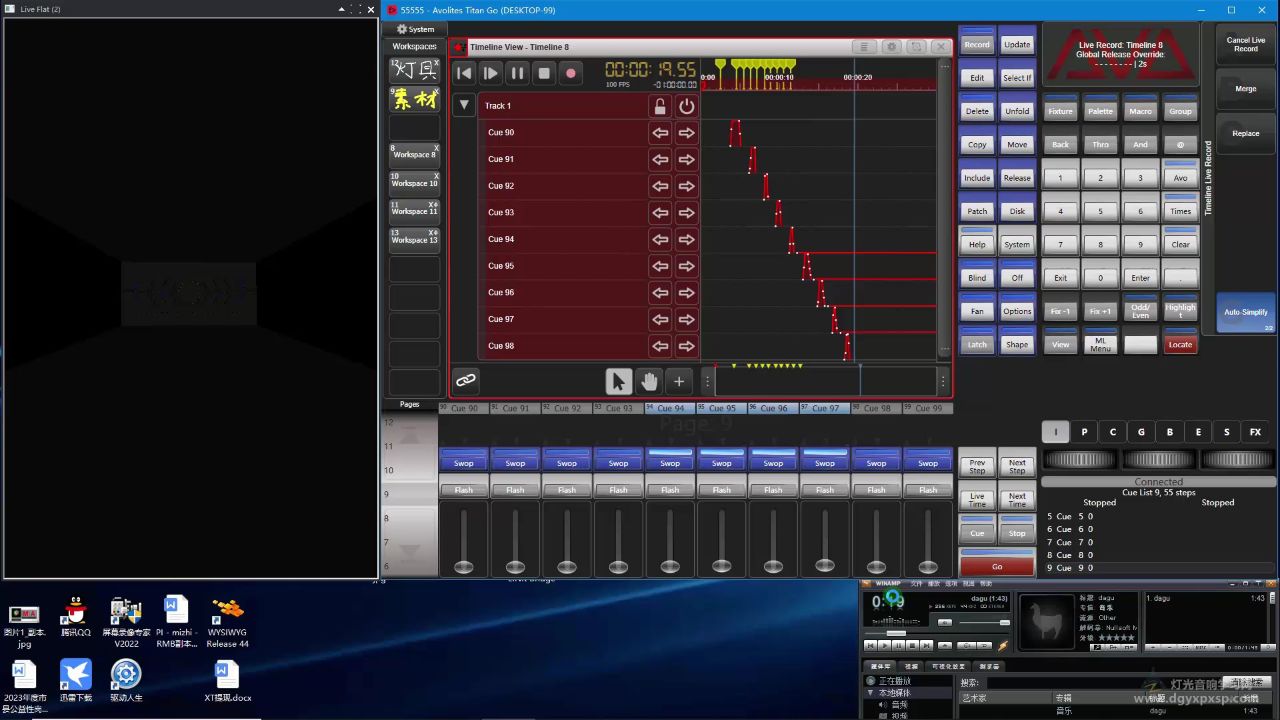Toggle the Odd/Even button
1280x720 pixels.
(1140, 311)
